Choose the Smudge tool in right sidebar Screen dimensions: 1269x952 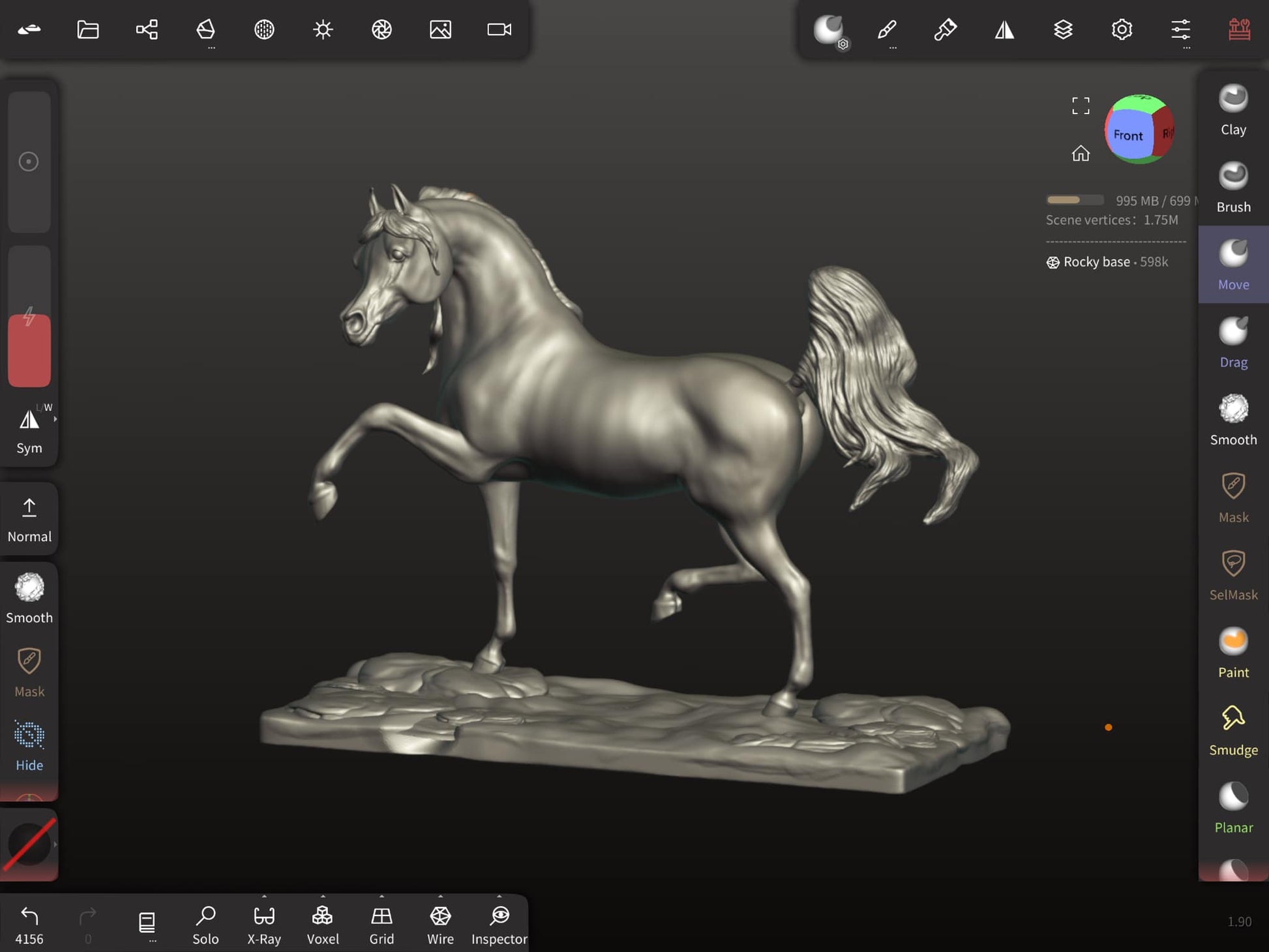[x=1232, y=730]
